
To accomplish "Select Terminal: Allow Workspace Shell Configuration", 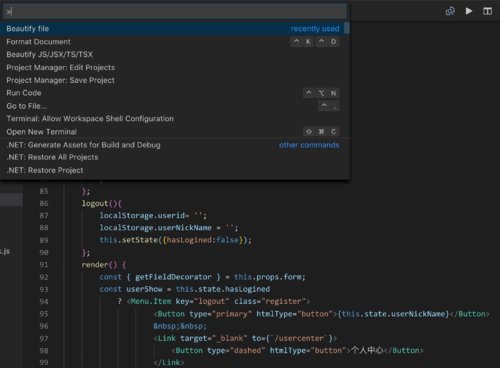I will click(175, 119).
